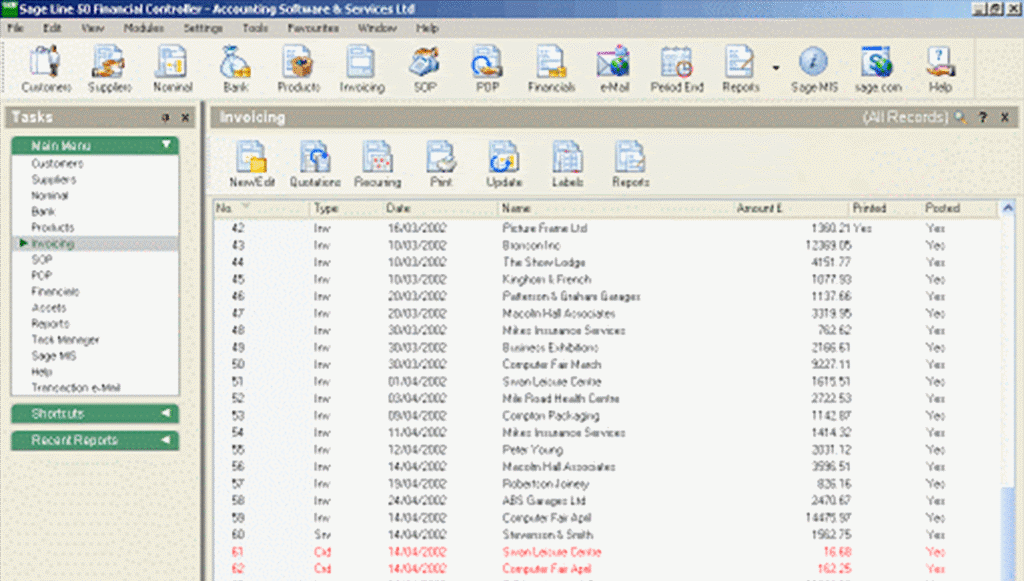Image resolution: width=1024 pixels, height=581 pixels.
Task: Click the Update ledgers icon
Action: pyautogui.click(x=504, y=165)
